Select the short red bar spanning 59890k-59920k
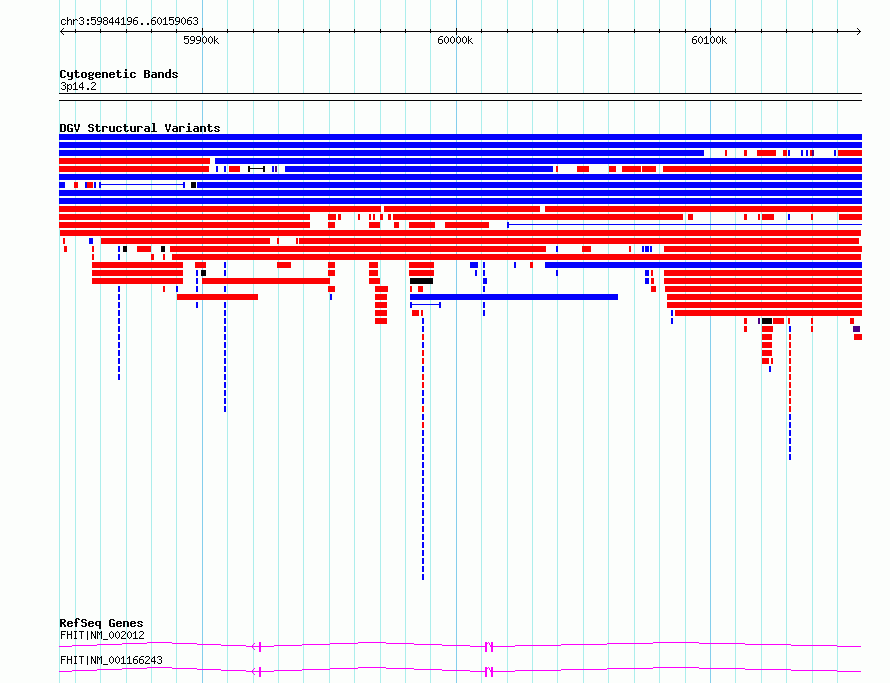Image resolution: width=890 pixels, height=683 pixels. (x=217, y=297)
